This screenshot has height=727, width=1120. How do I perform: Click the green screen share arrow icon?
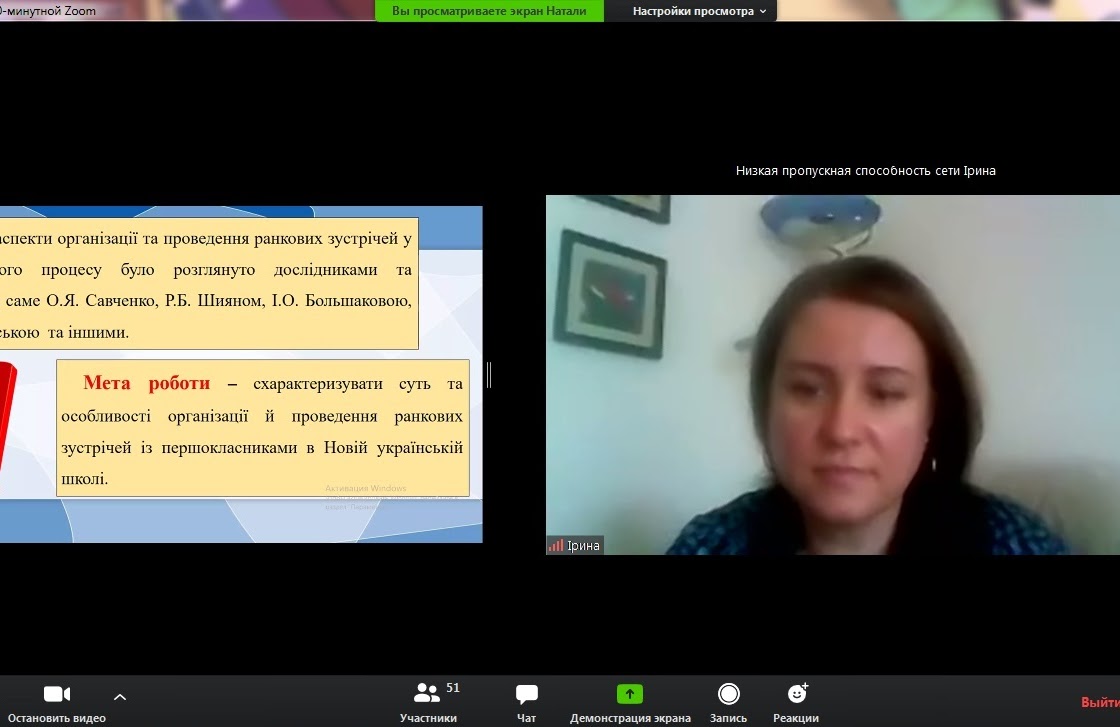click(629, 694)
